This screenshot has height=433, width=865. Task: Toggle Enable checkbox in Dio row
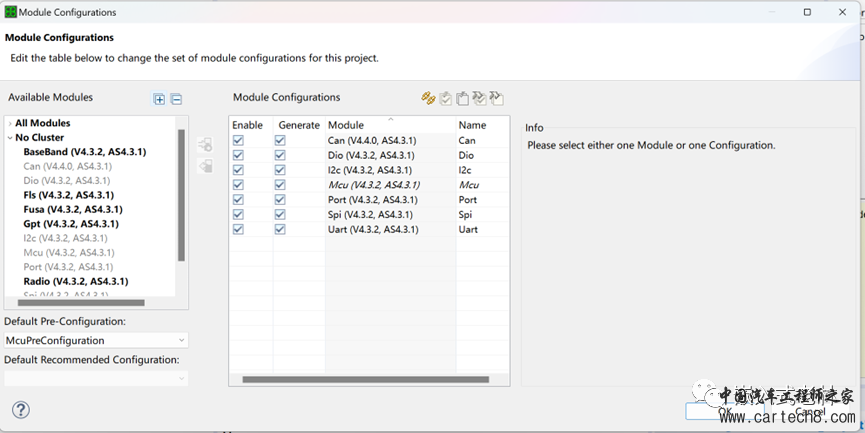[238, 156]
